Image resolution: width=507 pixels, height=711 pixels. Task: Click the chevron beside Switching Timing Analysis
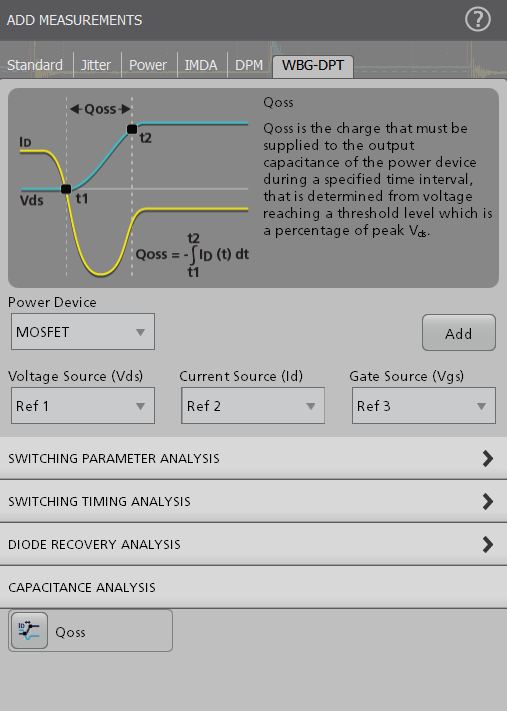[x=488, y=502]
